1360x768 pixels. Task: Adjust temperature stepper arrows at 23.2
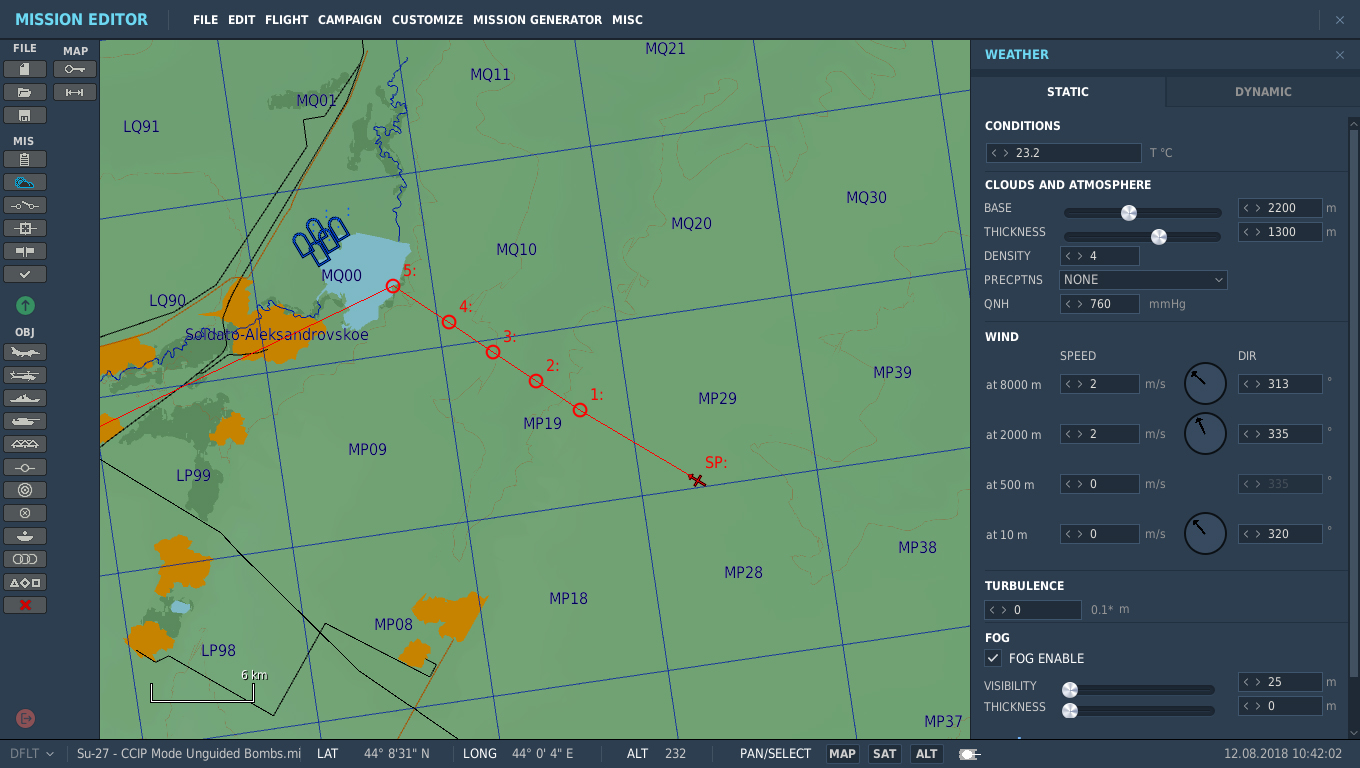tap(999, 153)
